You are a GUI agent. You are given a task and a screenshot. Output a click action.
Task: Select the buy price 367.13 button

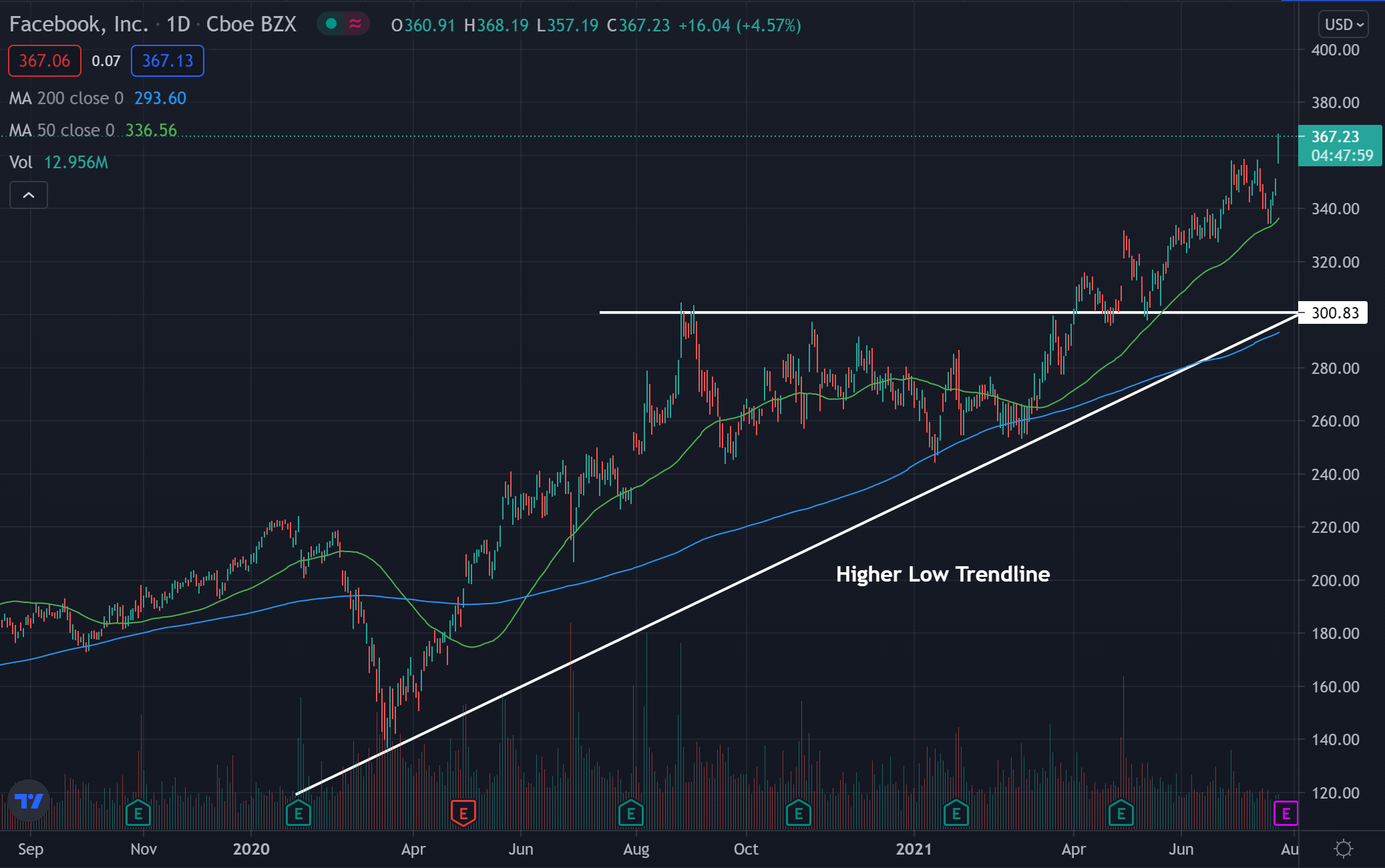(168, 61)
